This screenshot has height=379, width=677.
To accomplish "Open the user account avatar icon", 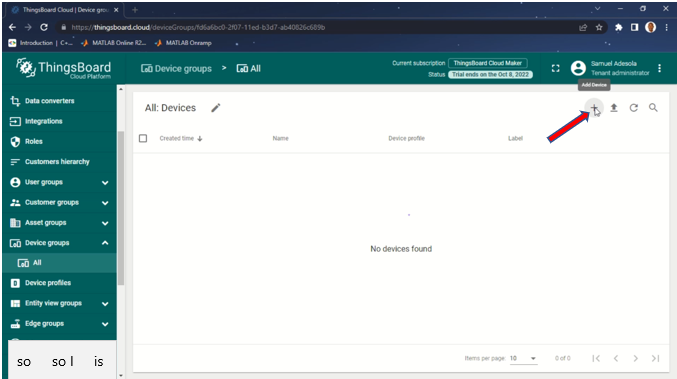I will coord(578,68).
